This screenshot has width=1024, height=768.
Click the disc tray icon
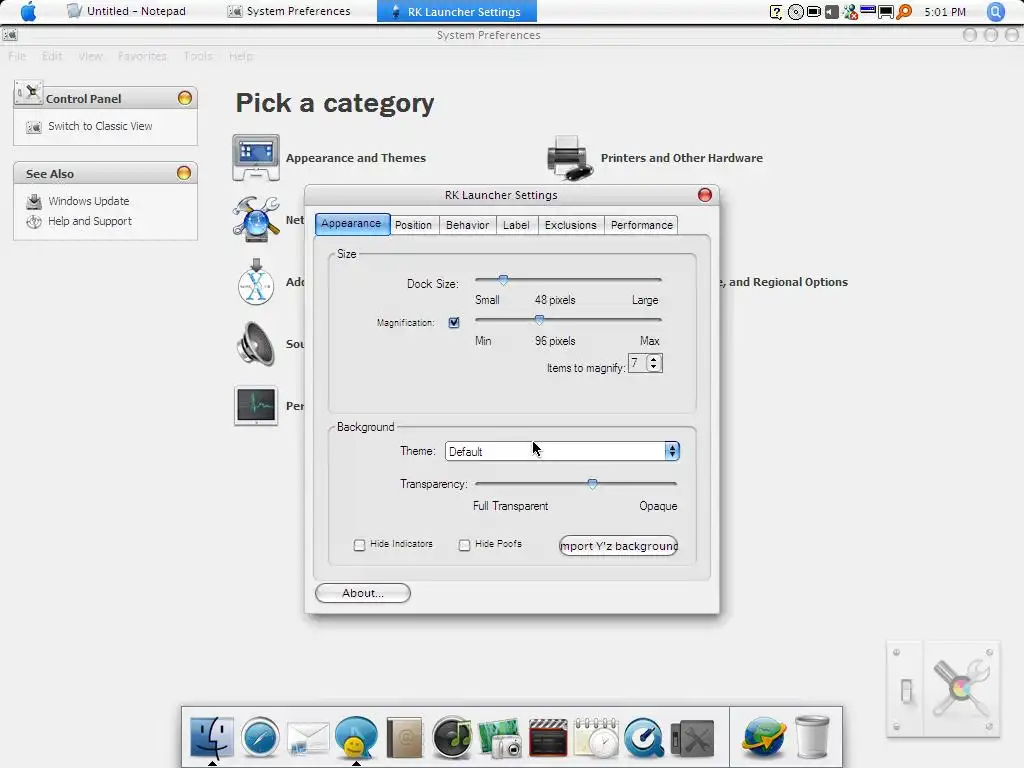795,12
